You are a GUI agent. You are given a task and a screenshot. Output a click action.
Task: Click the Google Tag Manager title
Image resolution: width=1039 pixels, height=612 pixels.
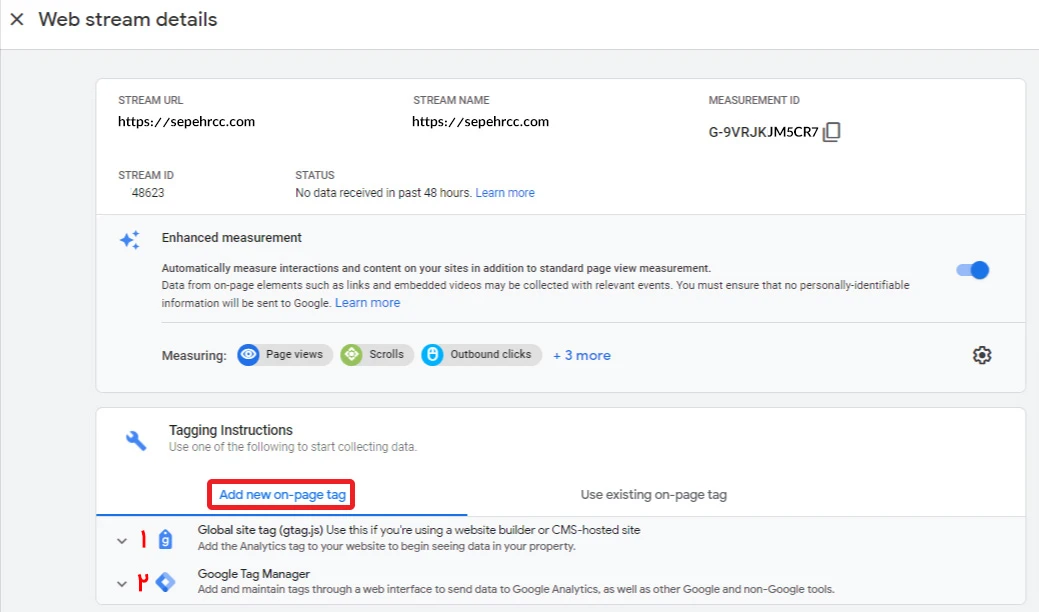(x=254, y=574)
